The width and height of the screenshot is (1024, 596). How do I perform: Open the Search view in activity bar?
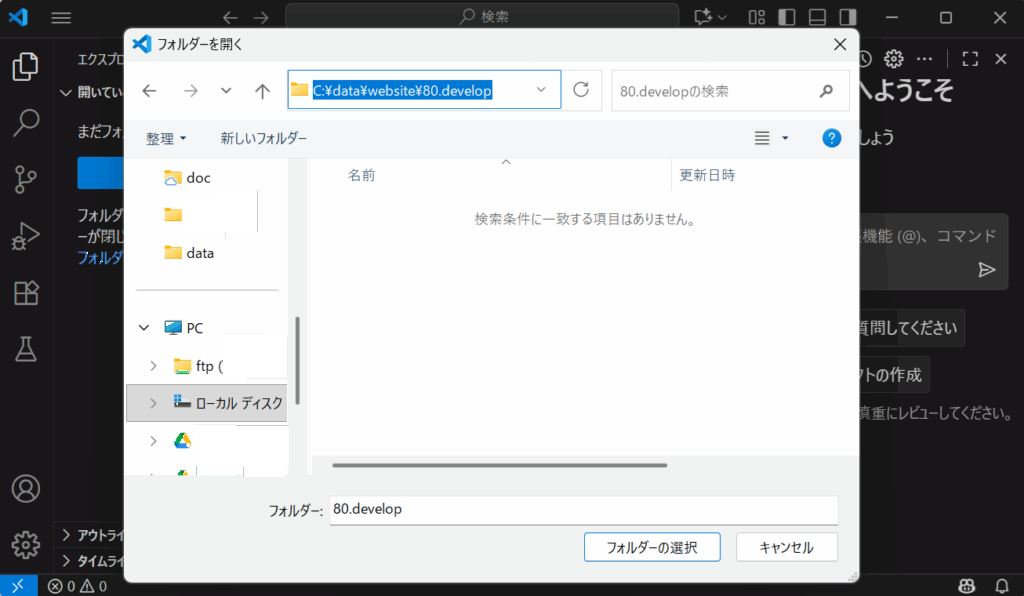[x=25, y=124]
